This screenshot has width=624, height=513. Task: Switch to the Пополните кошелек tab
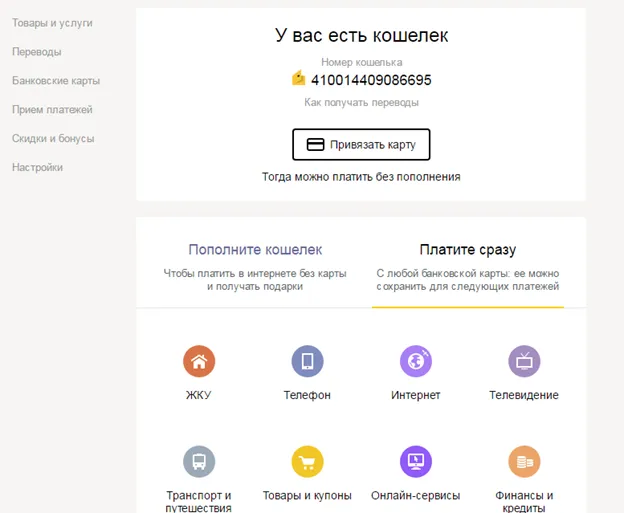click(255, 250)
